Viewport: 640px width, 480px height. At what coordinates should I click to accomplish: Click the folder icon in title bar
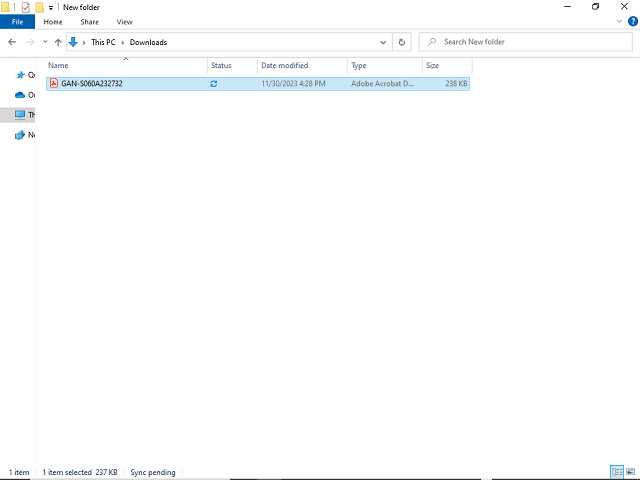point(5,7)
